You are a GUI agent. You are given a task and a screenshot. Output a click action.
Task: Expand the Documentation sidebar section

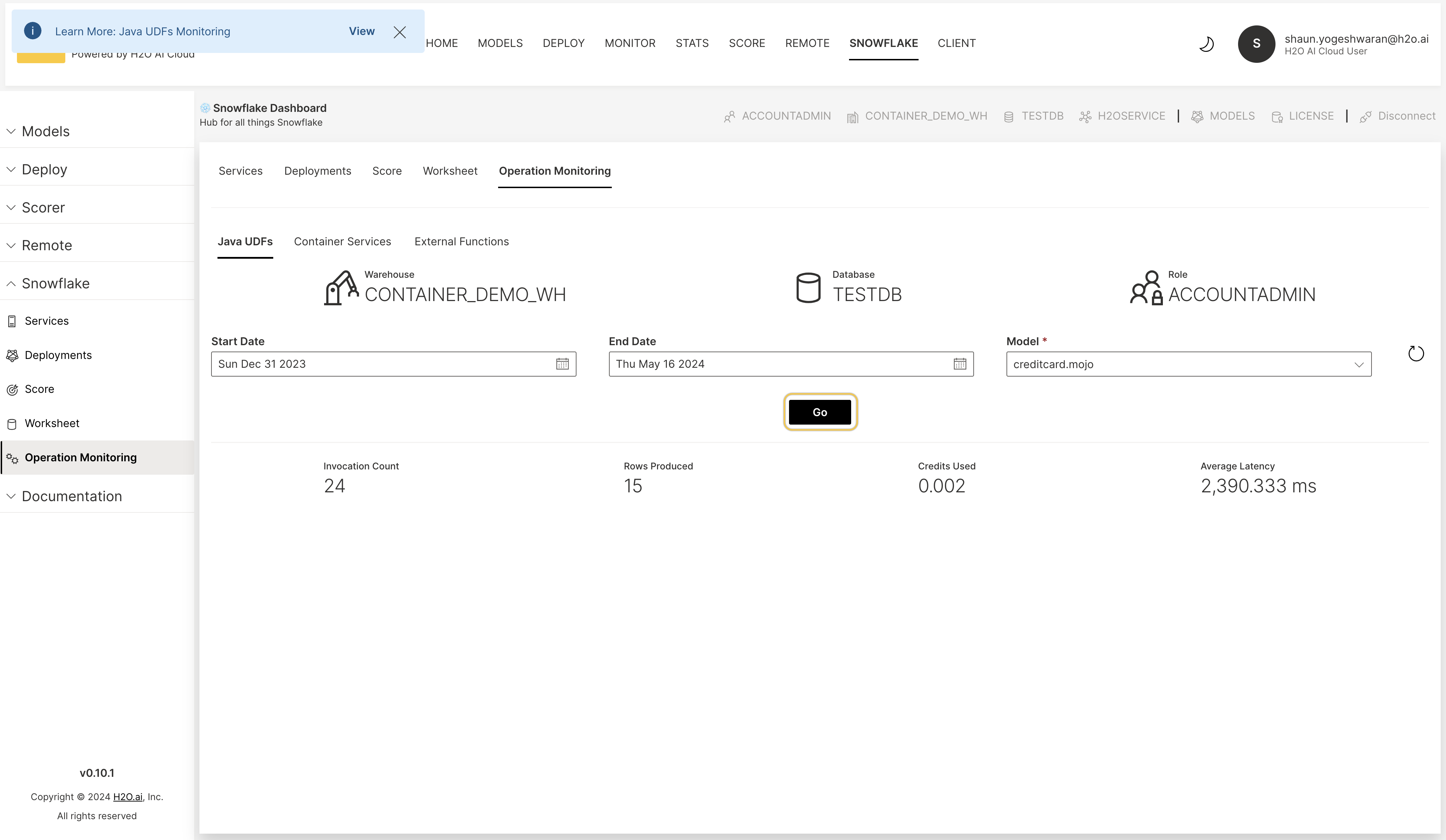[x=72, y=496]
